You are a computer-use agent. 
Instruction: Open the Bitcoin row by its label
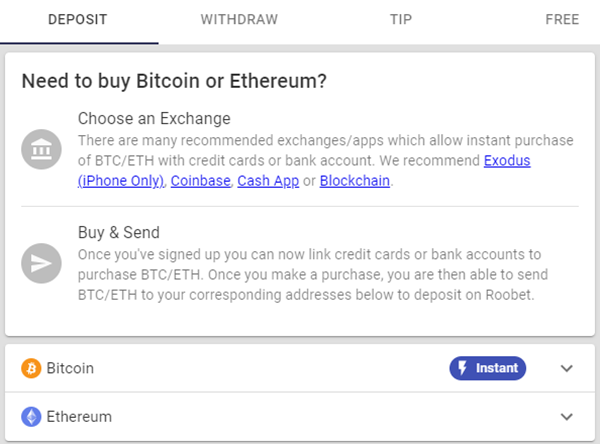pyautogui.click(x=70, y=368)
